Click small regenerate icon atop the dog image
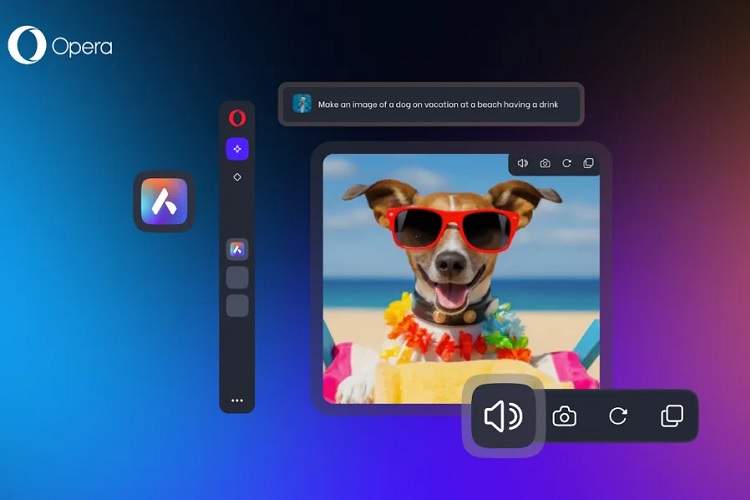The width and height of the screenshot is (750, 500). coord(567,163)
